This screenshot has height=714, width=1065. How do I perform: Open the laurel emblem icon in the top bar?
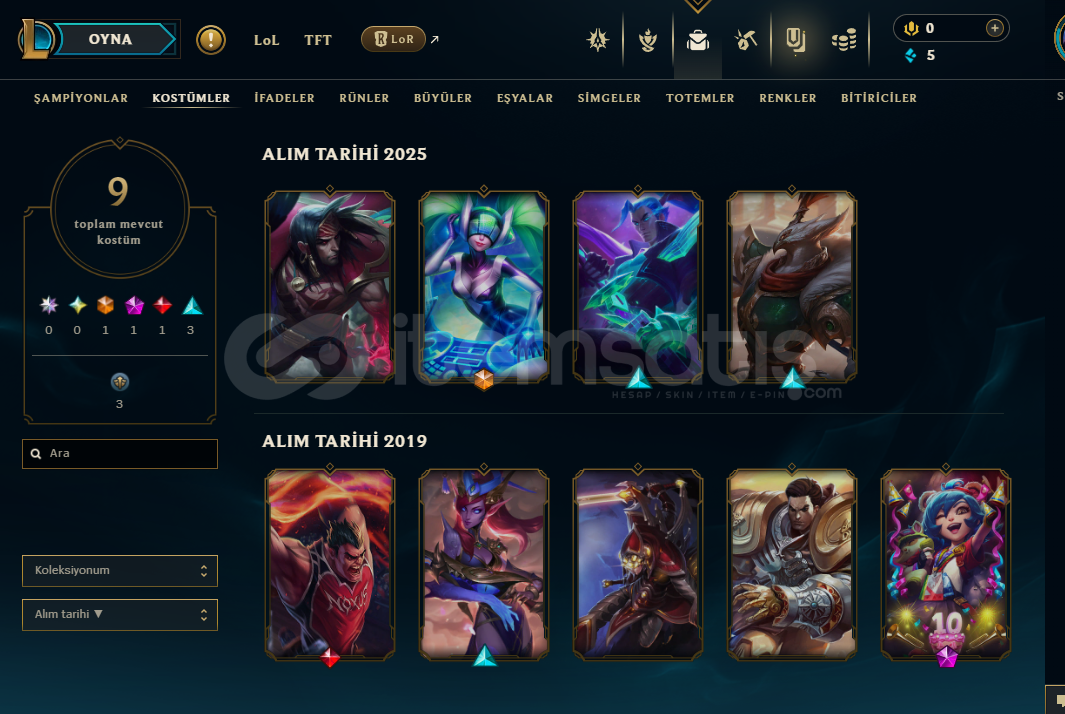648,40
